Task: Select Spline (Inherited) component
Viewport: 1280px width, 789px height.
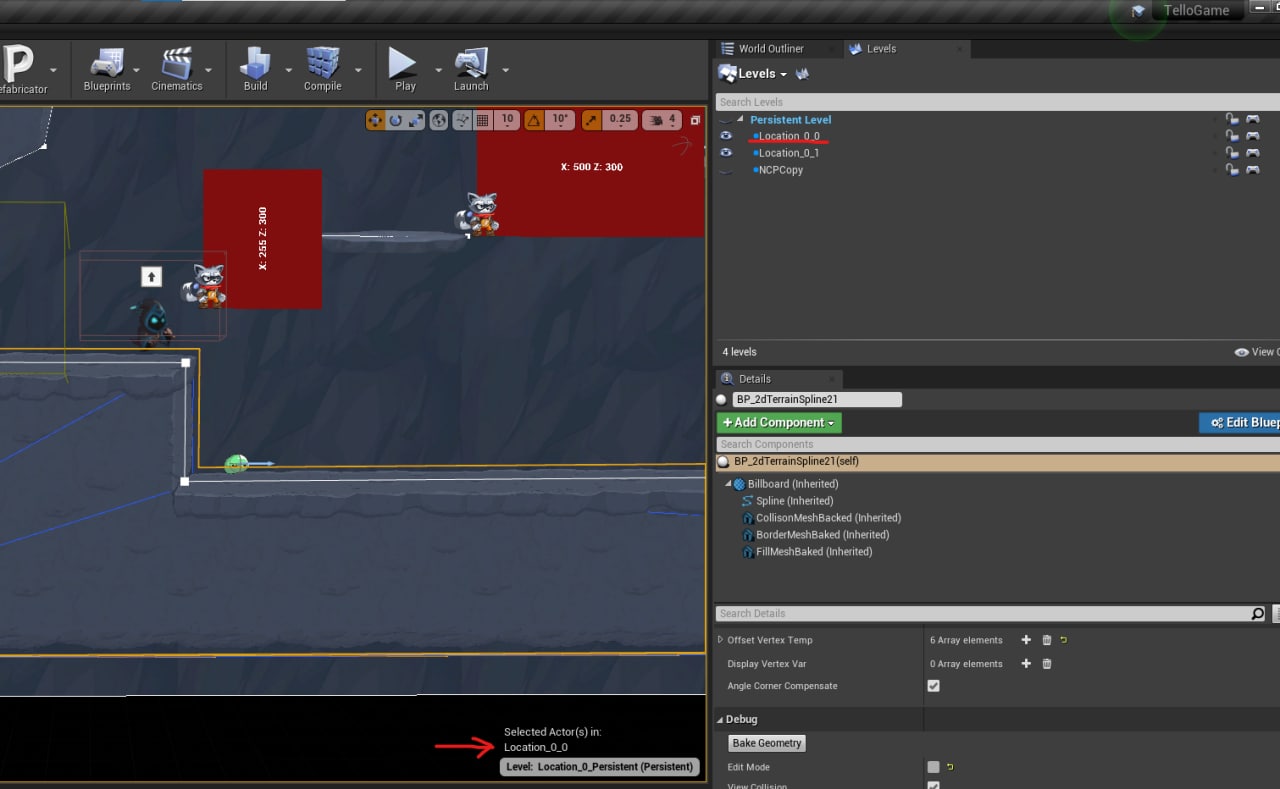Action: [794, 501]
